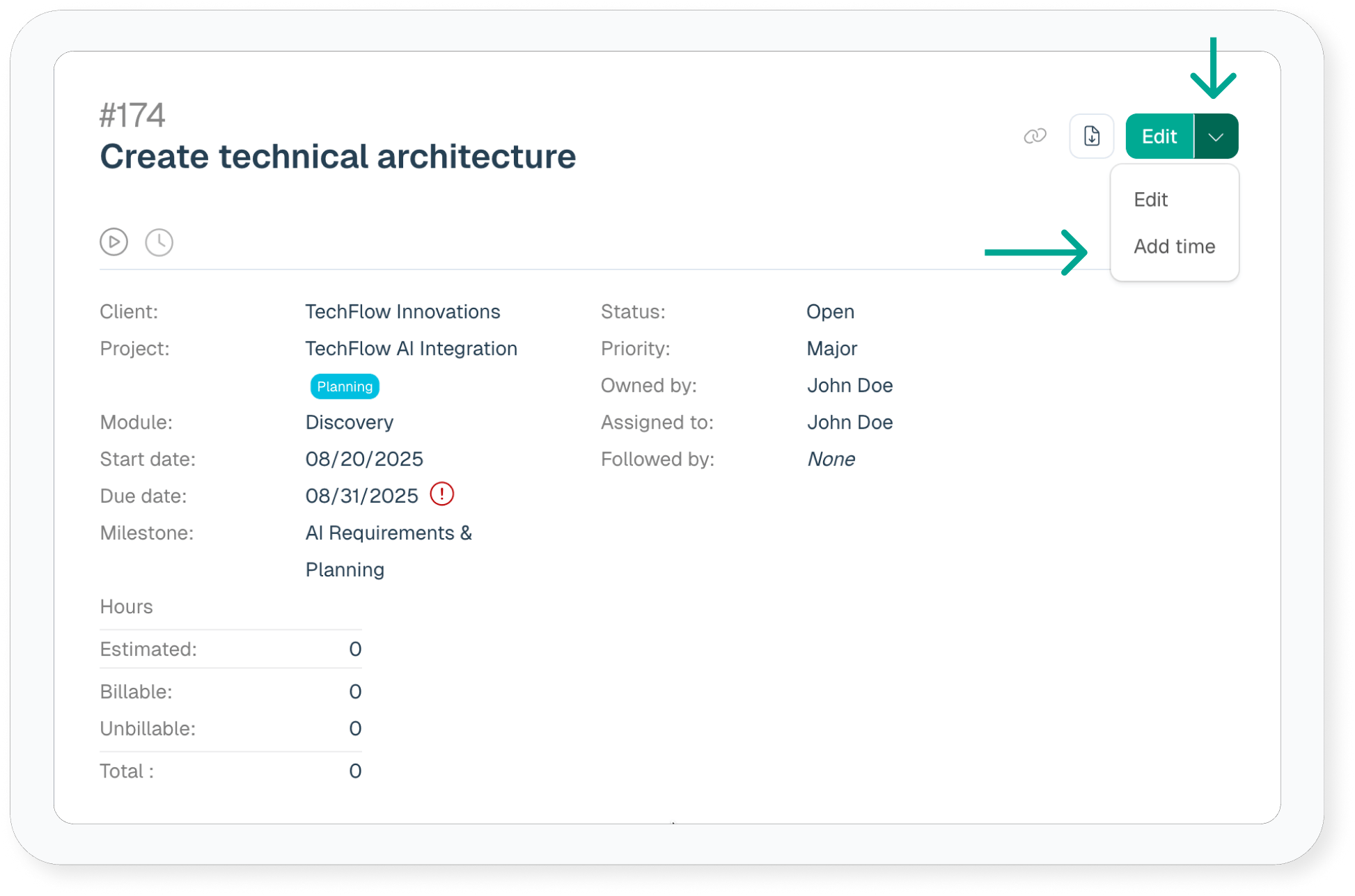Copy task link via chain icon
The height and width of the screenshot is (896, 1355).
point(1035,136)
